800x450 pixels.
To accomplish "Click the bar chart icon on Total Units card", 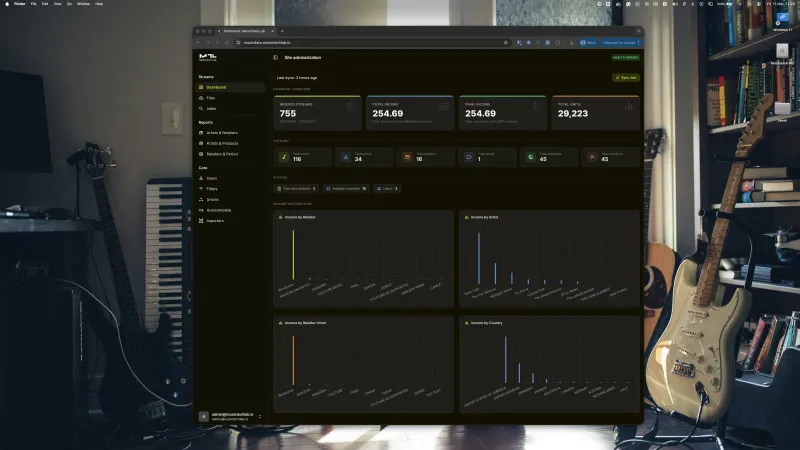I will pos(629,106).
